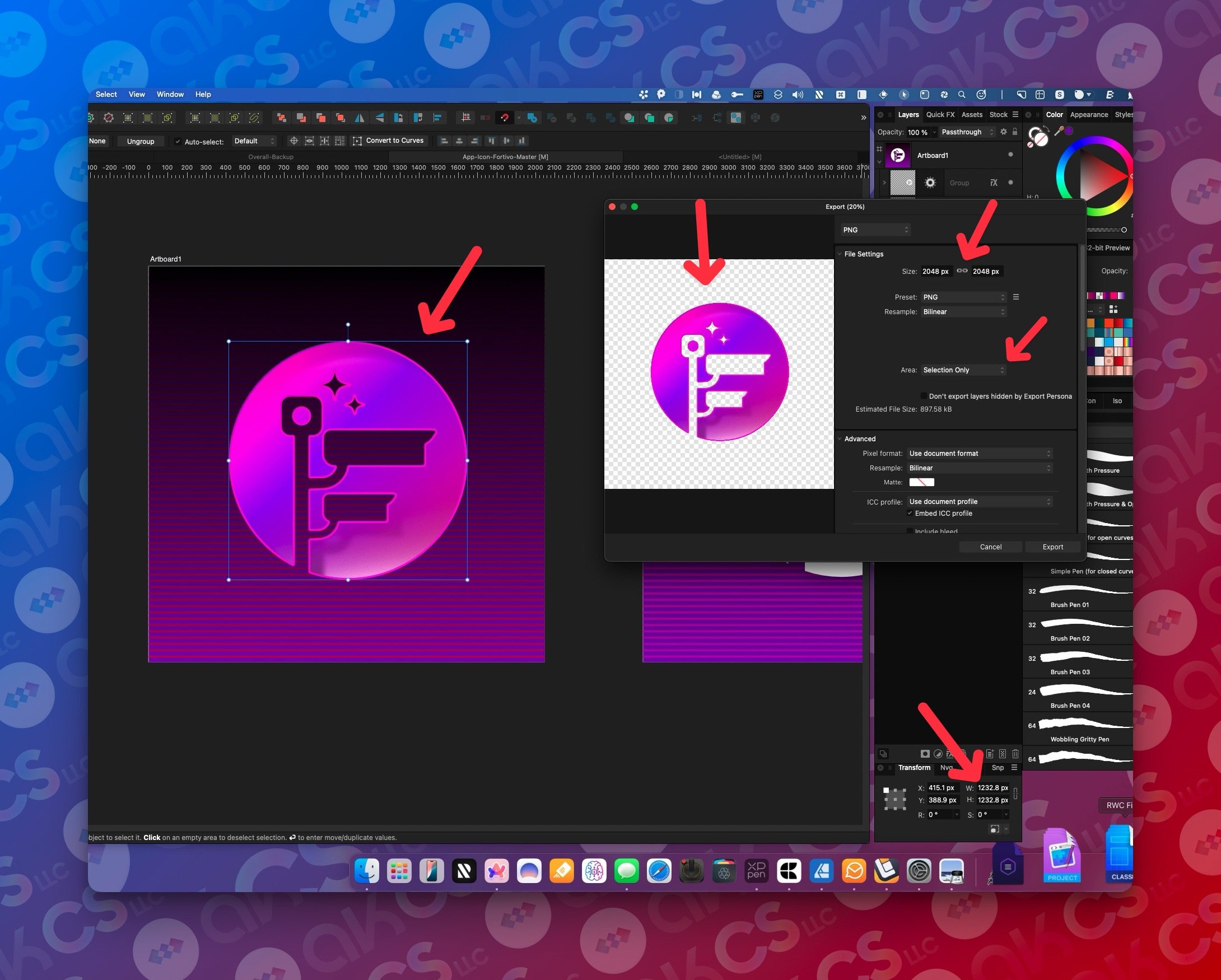Image resolution: width=1221 pixels, height=980 pixels.
Task: Open the Auto-select Default dropdown
Action: point(254,141)
